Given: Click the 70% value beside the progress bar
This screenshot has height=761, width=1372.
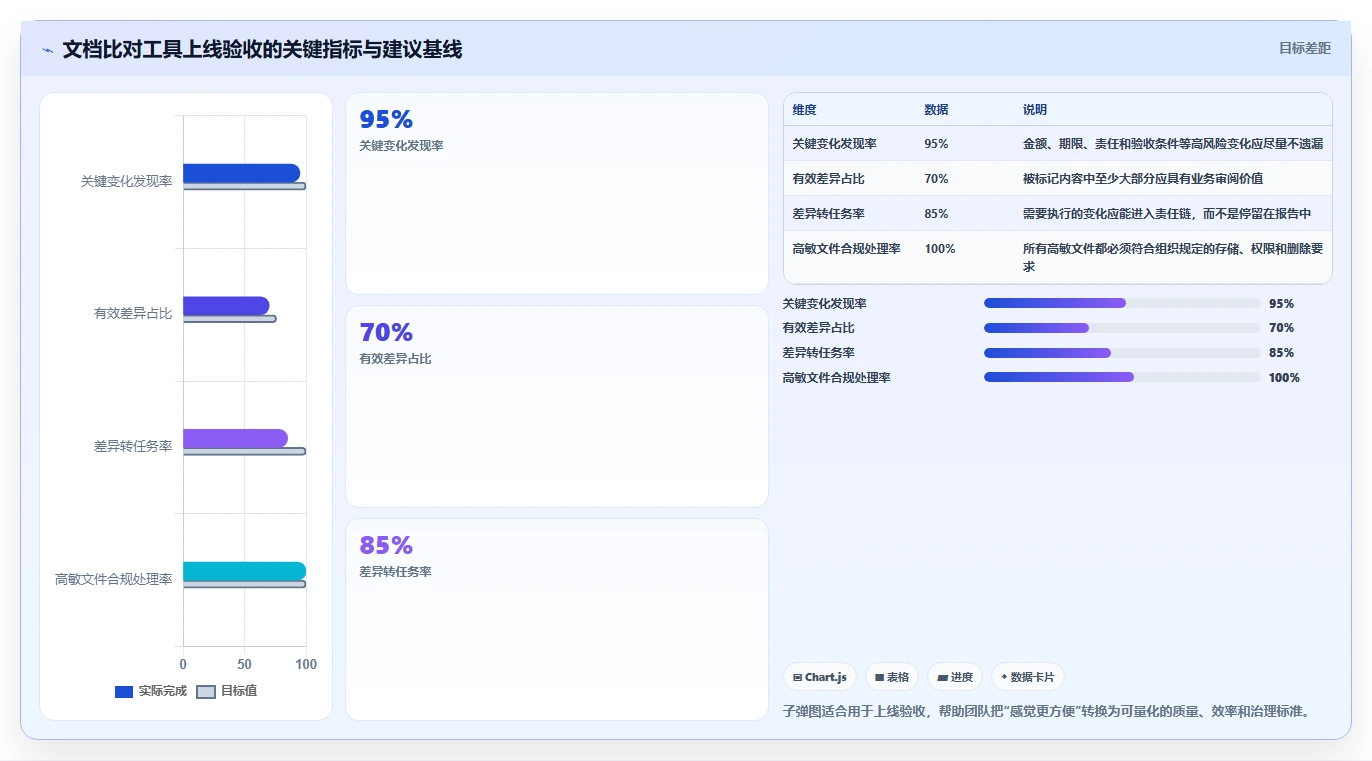Looking at the screenshot, I should [x=1281, y=328].
